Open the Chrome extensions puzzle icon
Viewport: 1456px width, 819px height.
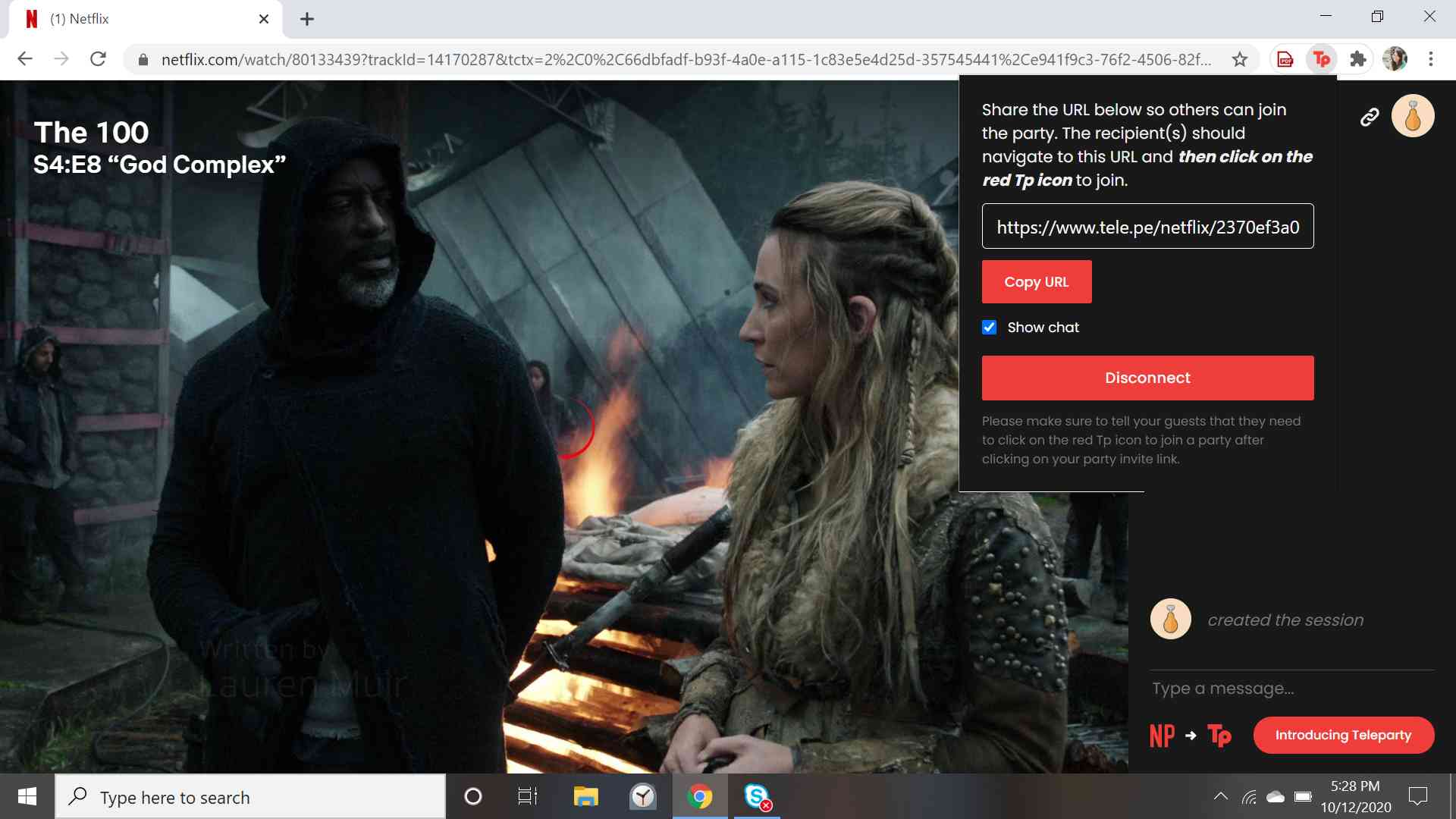tap(1358, 59)
